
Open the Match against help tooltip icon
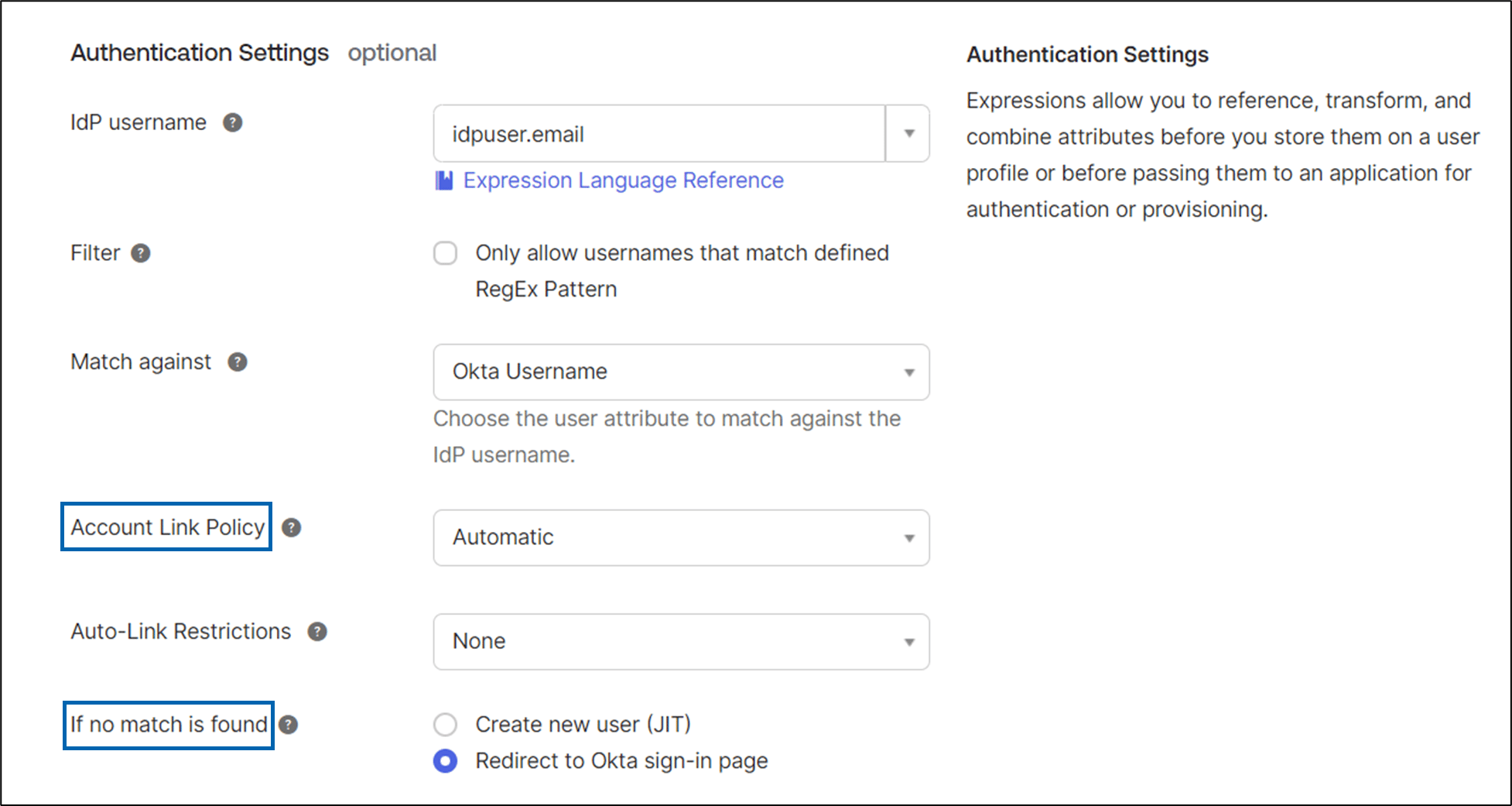[237, 362]
